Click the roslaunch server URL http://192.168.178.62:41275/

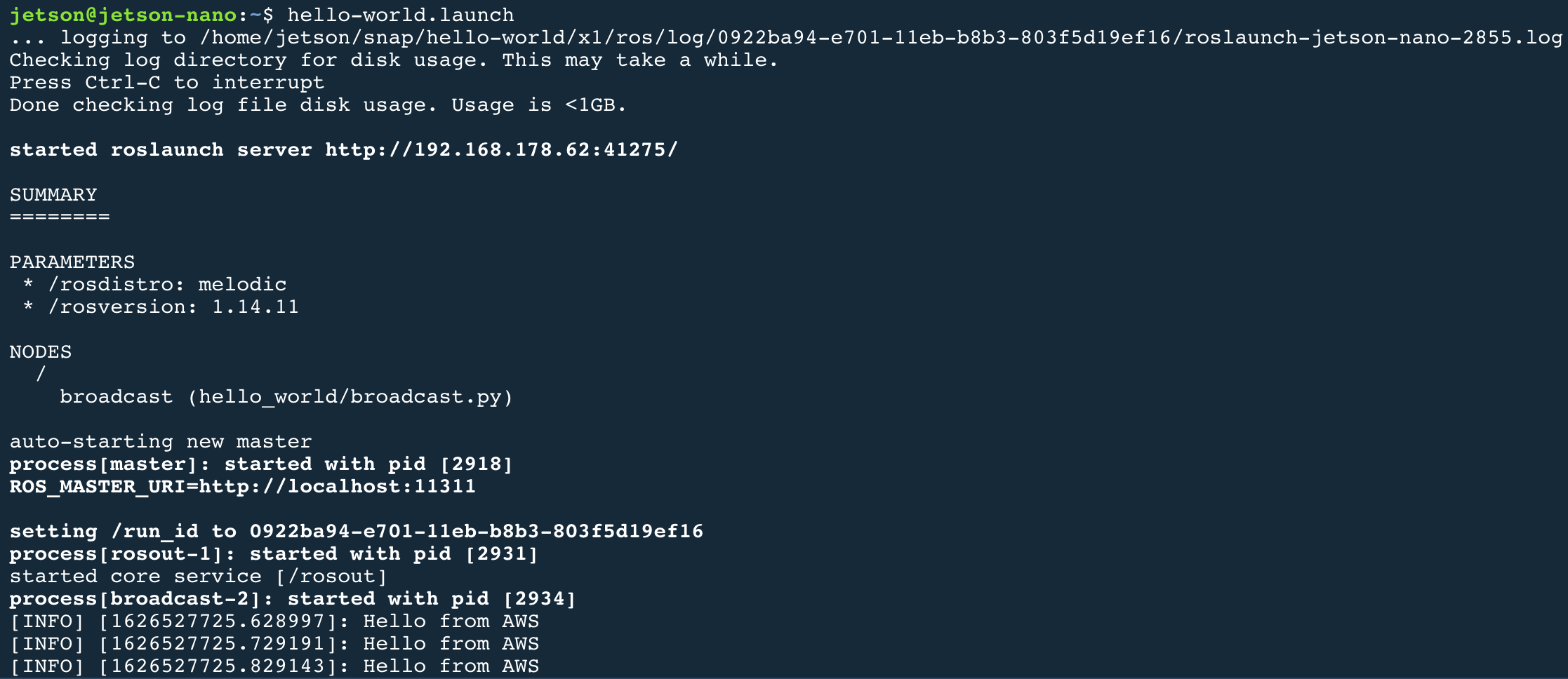tap(501, 149)
